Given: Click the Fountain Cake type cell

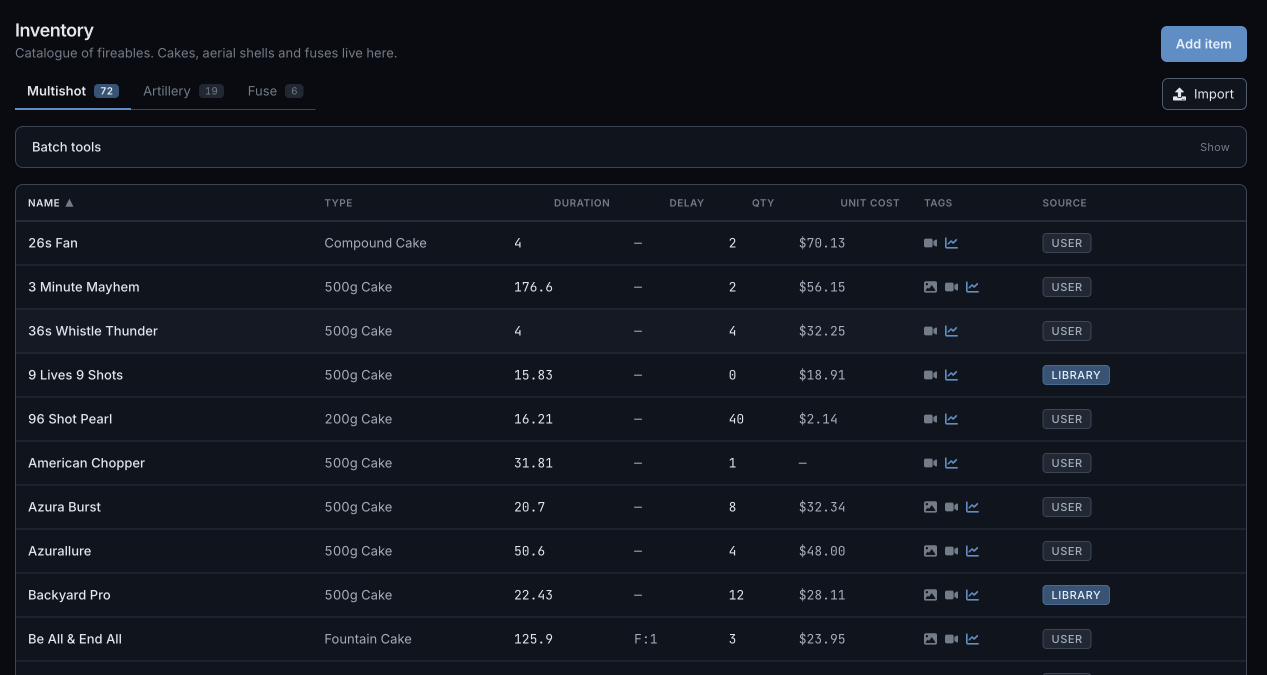Looking at the screenshot, I should coord(368,639).
